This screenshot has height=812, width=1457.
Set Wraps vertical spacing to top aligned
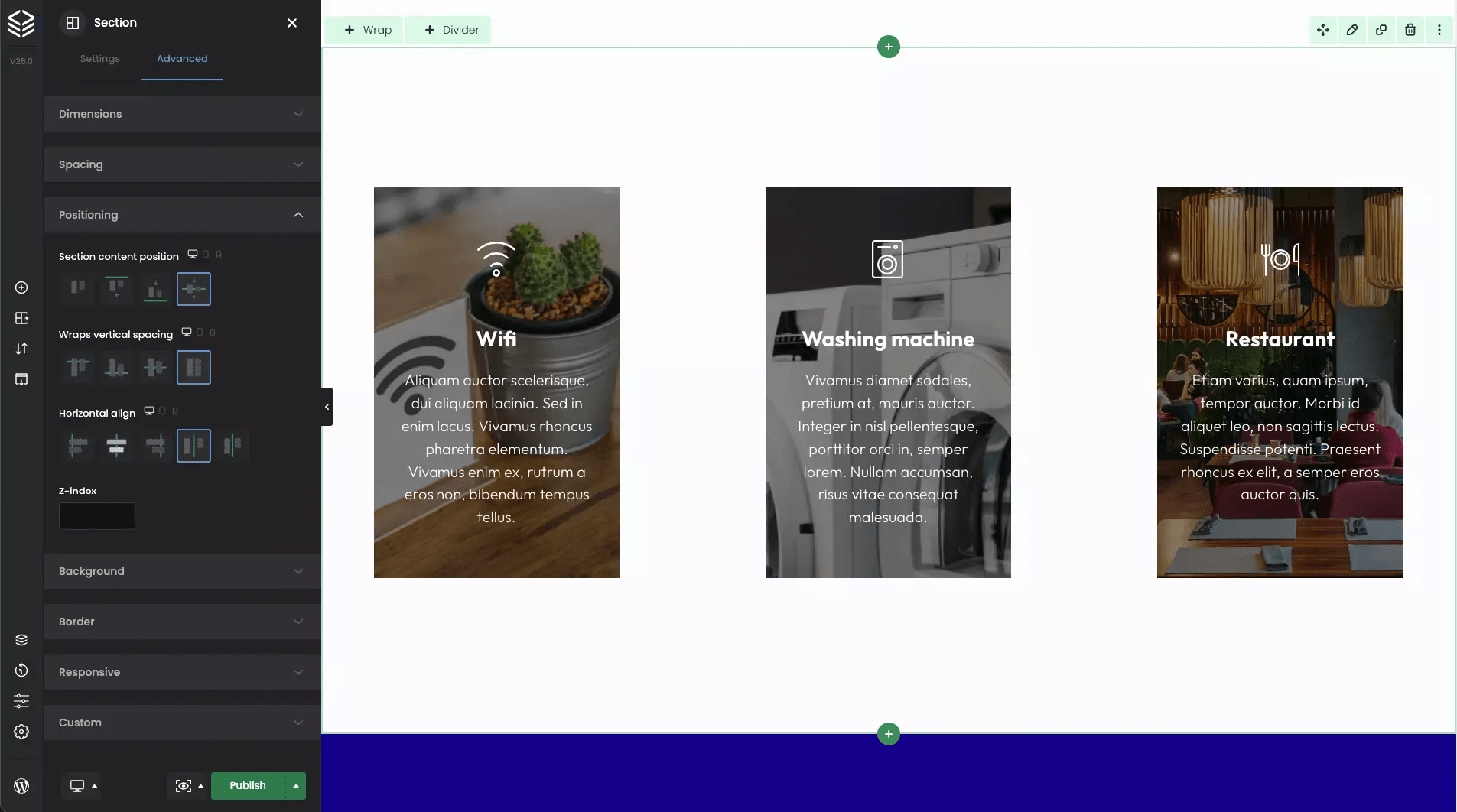(x=78, y=368)
